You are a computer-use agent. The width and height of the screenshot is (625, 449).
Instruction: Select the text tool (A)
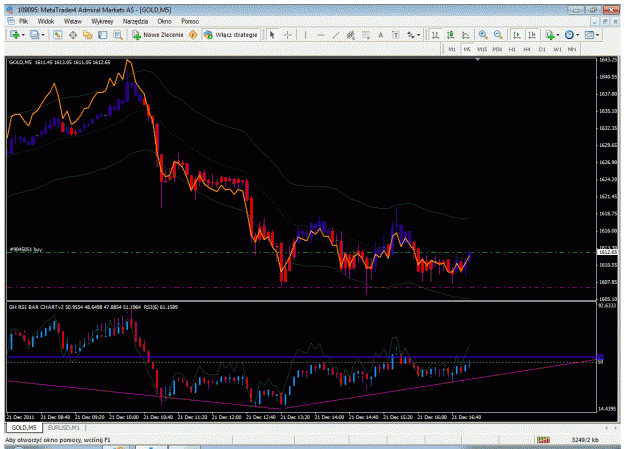pos(381,35)
